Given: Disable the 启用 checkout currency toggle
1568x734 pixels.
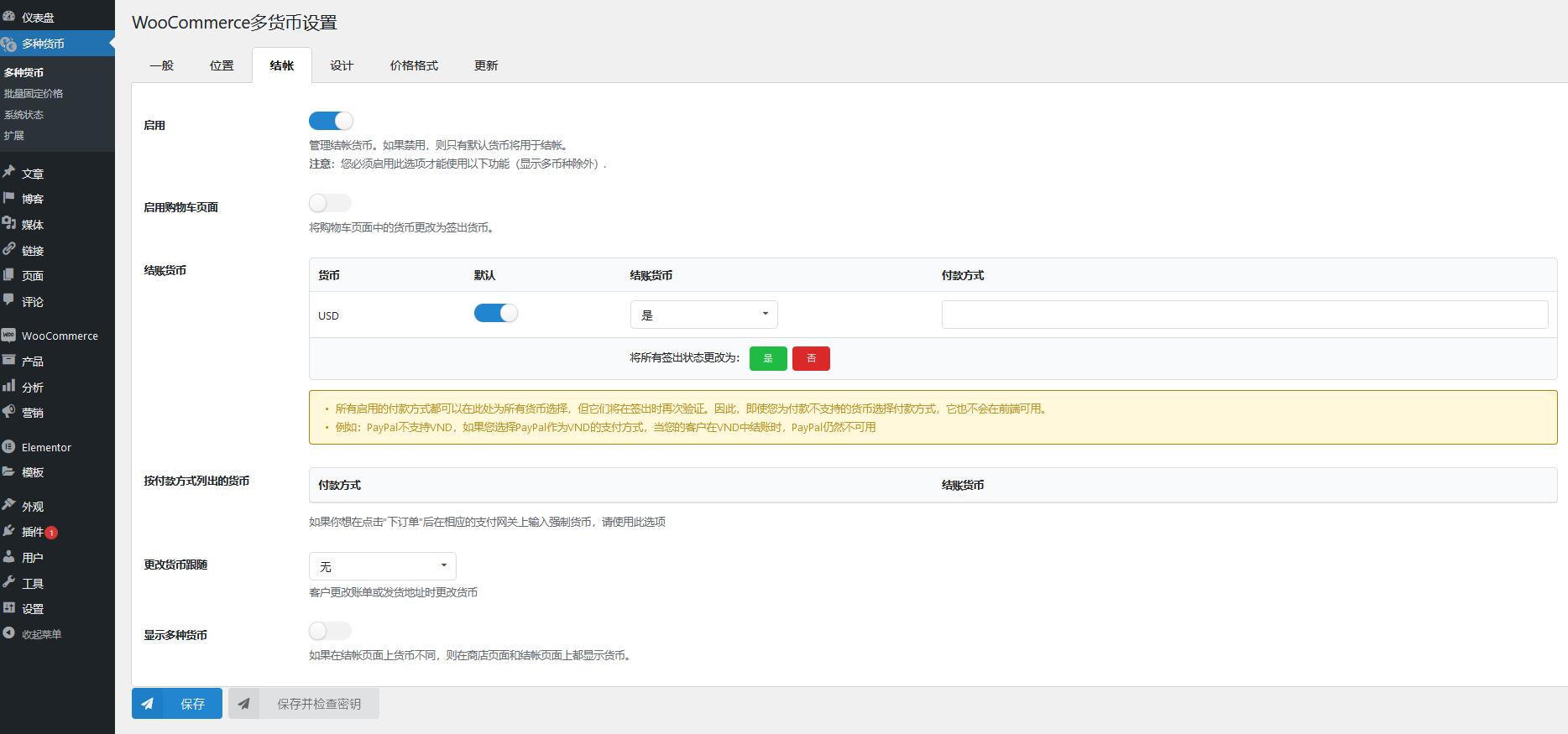Looking at the screenshot, I should (x=331, y=121).
